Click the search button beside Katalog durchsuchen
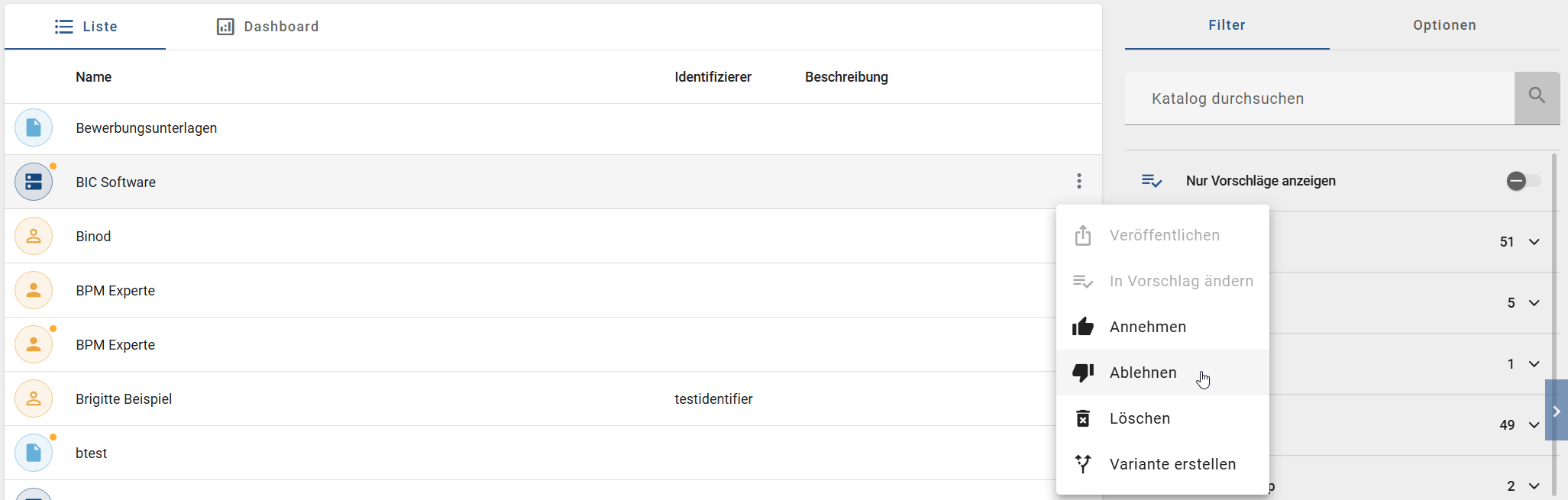The image size is (1568, 500). (1537, 98)
